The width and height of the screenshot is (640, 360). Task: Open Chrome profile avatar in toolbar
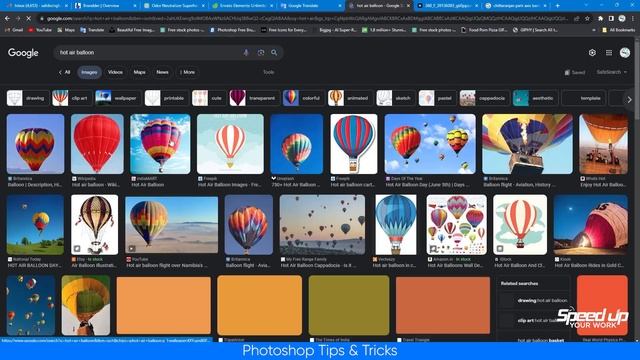click(622, 19)
